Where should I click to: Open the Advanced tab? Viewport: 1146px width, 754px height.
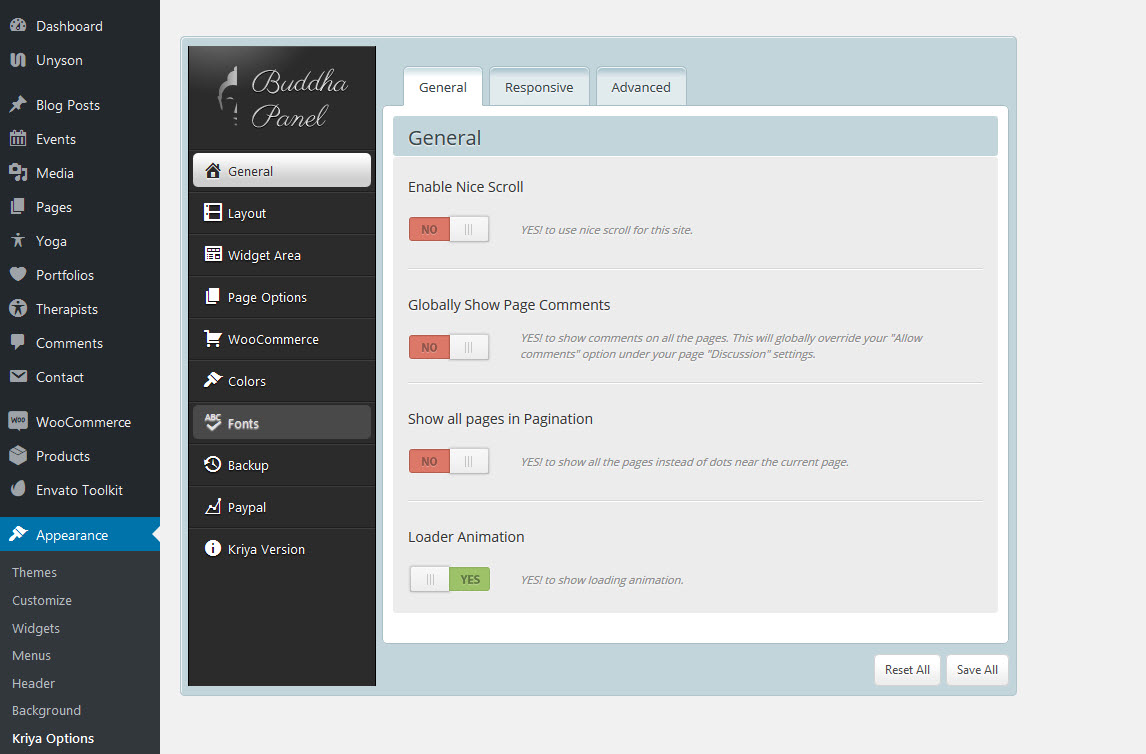[x=640, y=87]
